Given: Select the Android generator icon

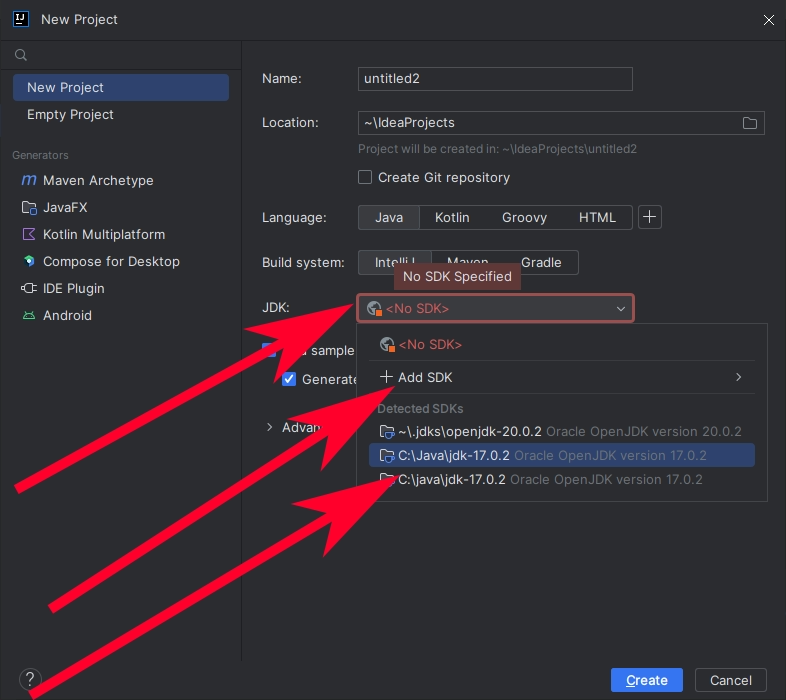Looking at the screenshot, I should coord(27,316).
